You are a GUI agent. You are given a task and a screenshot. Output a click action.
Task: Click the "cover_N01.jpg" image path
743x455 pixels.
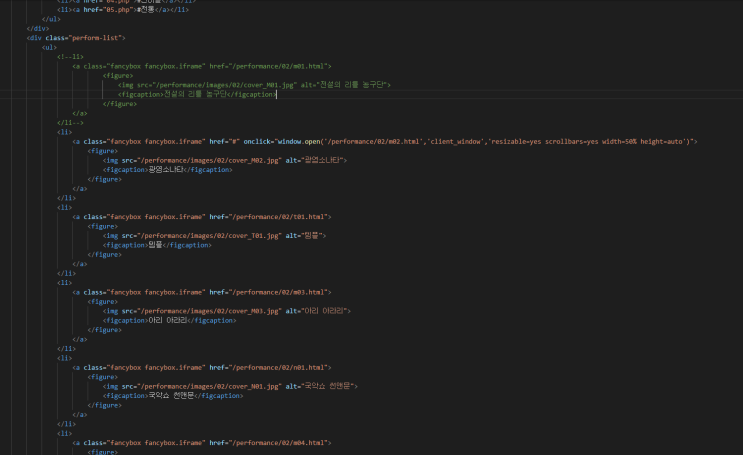coord(255,387)
